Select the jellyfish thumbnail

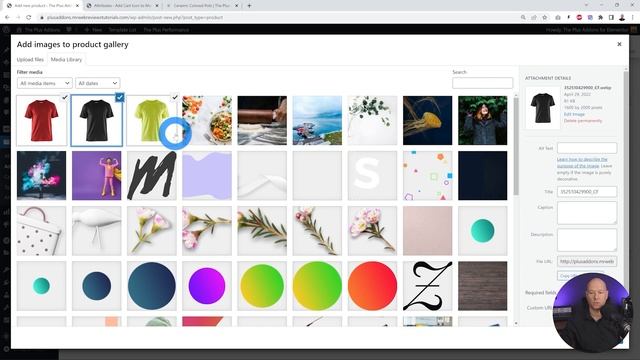tap(427, 120)
